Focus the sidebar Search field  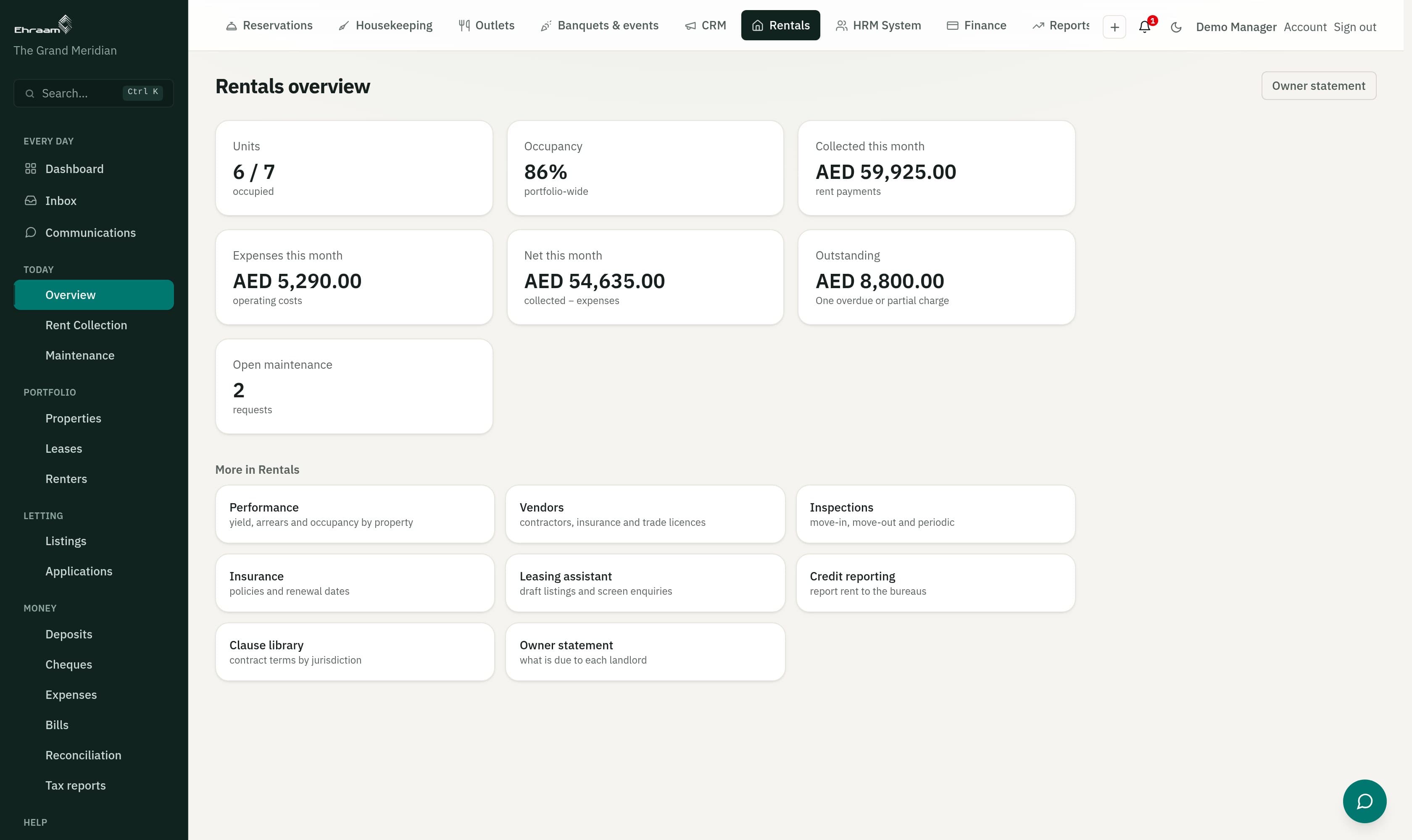click(93, 93)
